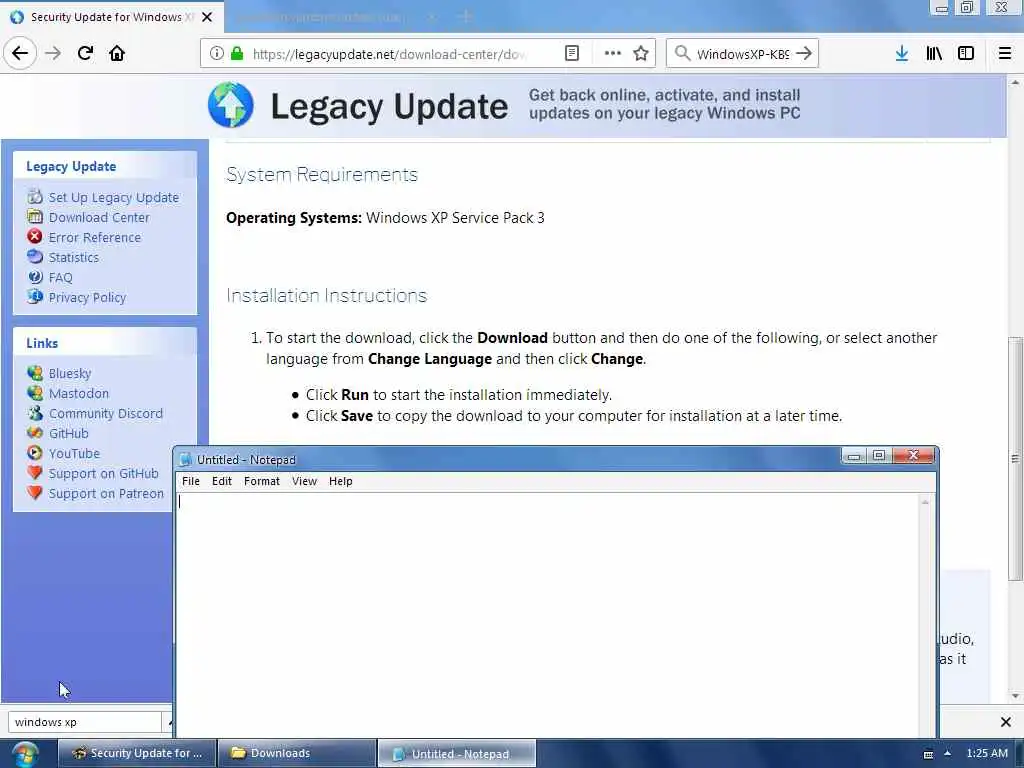1024x768 pixels.
Task: Open Notepad File menu
Action: [x=191, y=481]
